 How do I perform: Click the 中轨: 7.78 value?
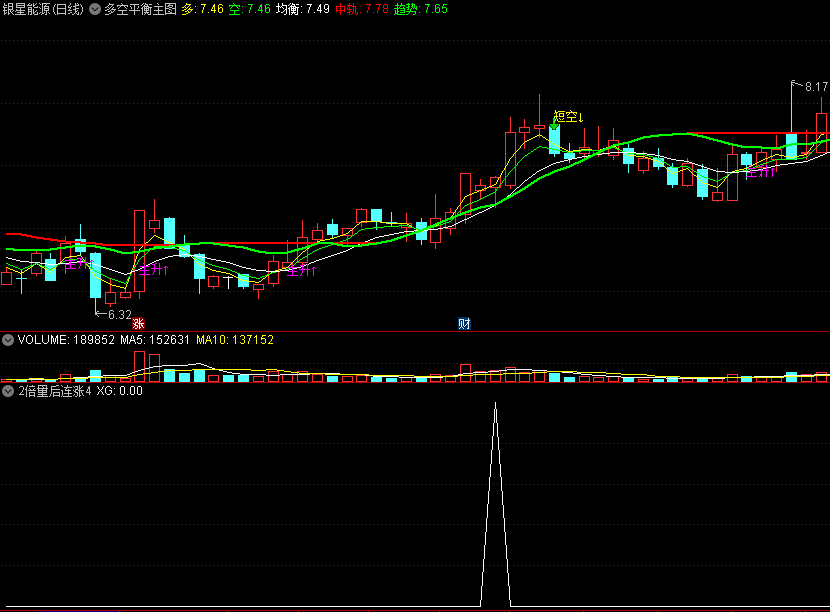pos(362,9)
